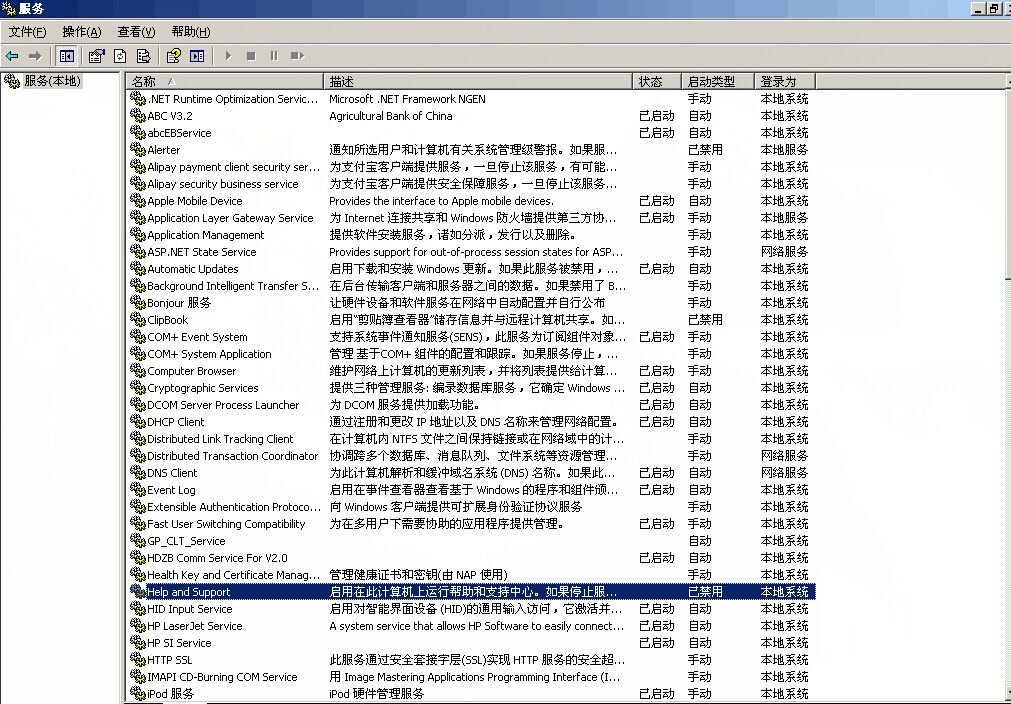Toggle the console tree visibility icon
Image resolution: width=1011 pixels, height=704 pixels.
[67, 55]
